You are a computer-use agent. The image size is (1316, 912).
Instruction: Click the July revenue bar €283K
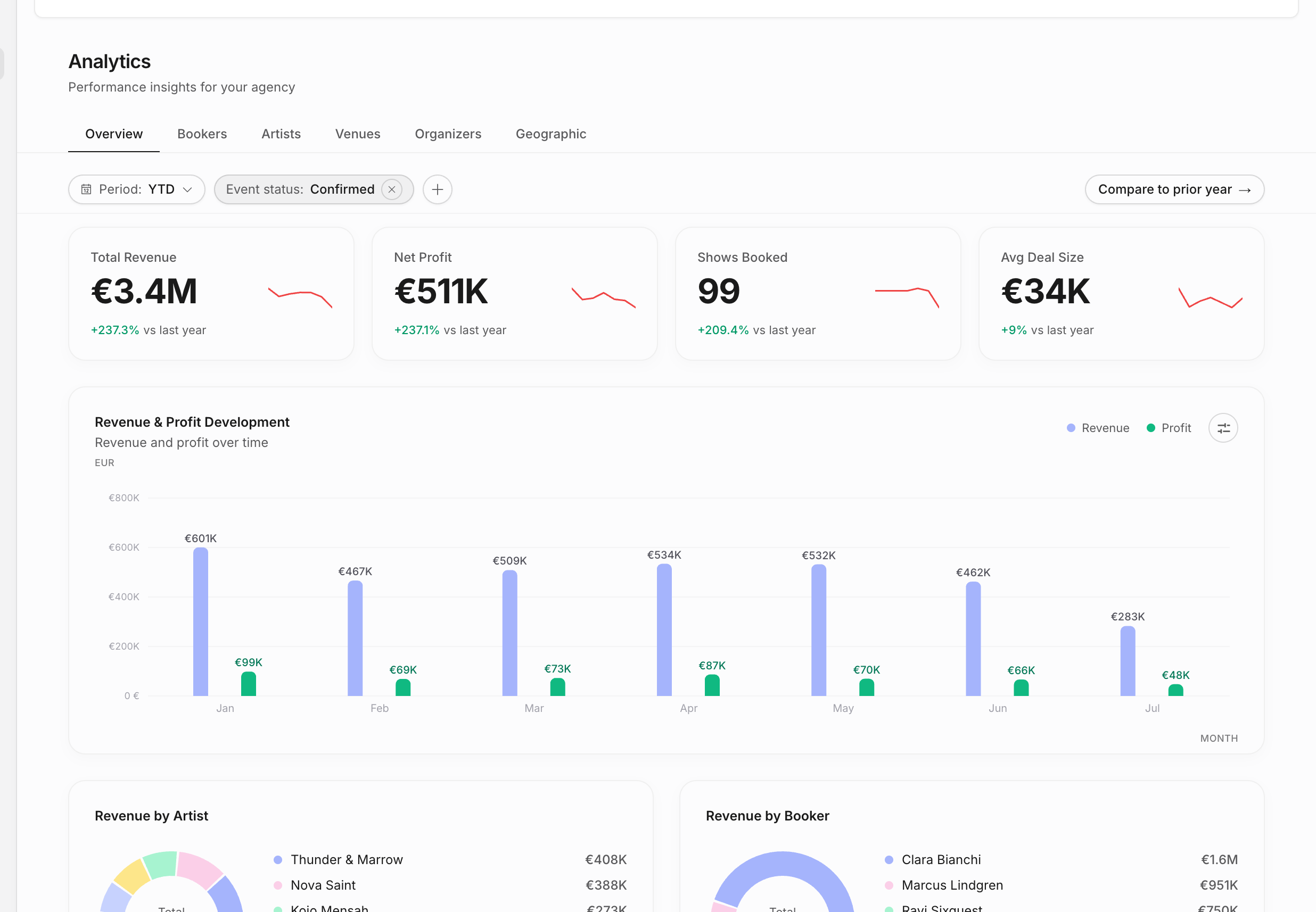tap(1128, 661)
